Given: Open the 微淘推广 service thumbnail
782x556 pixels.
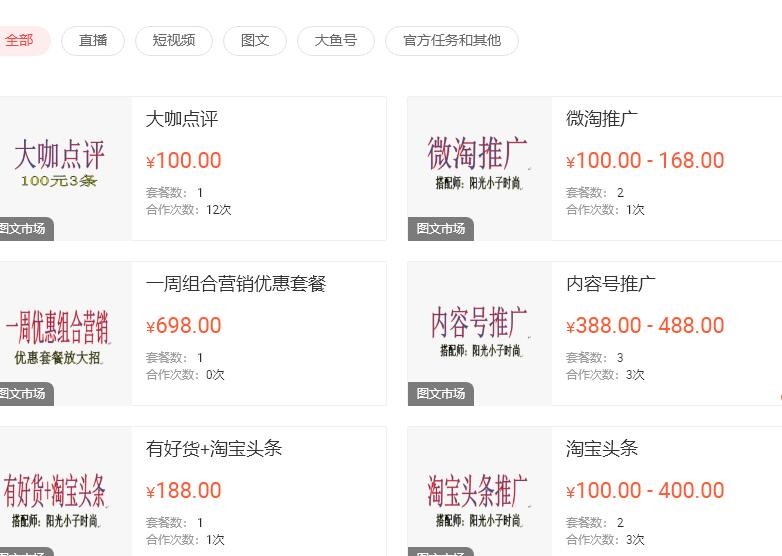Looking at the screenshot, I should click(480, 169).
